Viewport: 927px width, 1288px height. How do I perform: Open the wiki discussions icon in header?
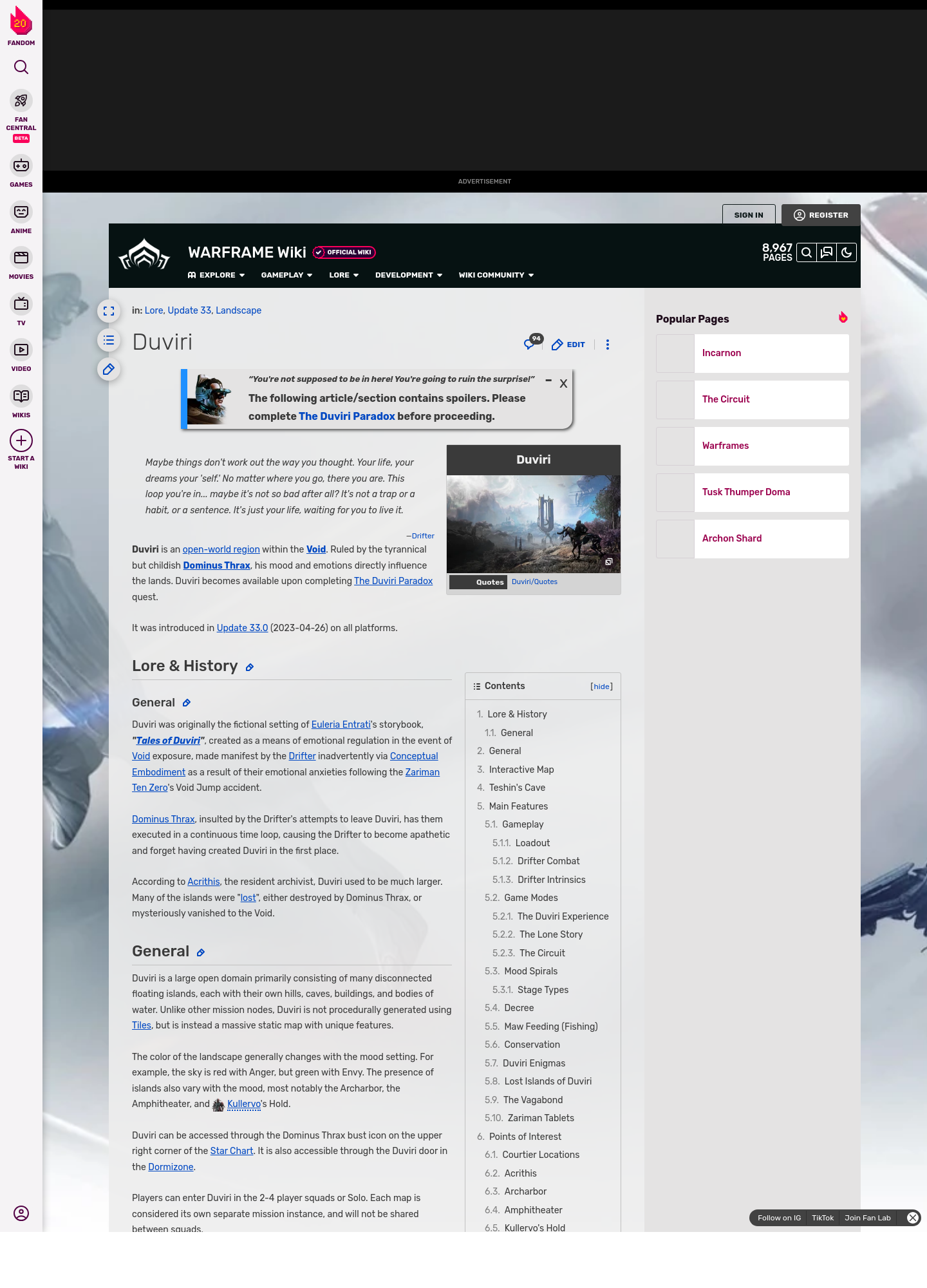click(827, 252)
